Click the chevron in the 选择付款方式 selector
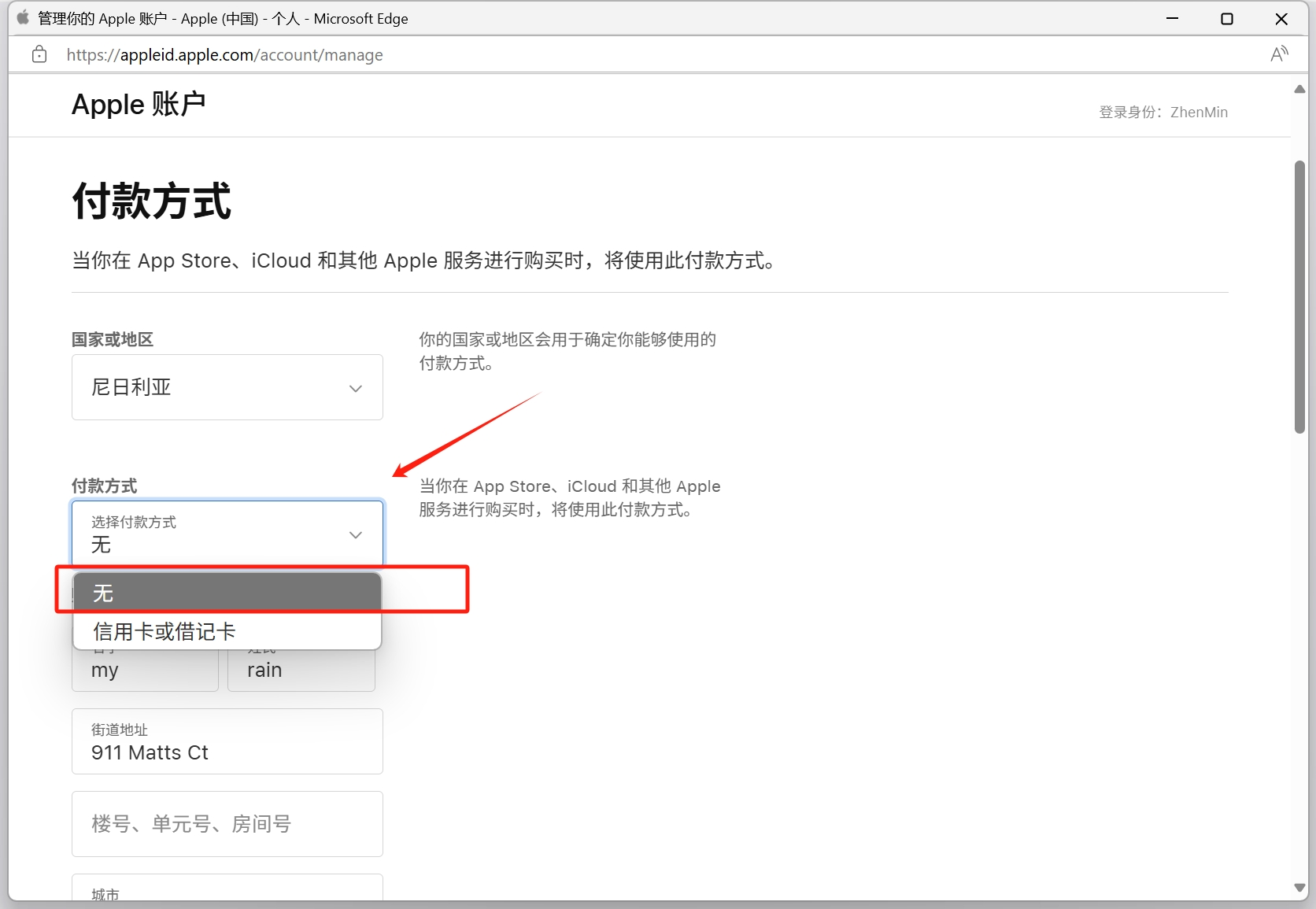The height and width of the screenshot is (909, 1316). tap(356, 535)
